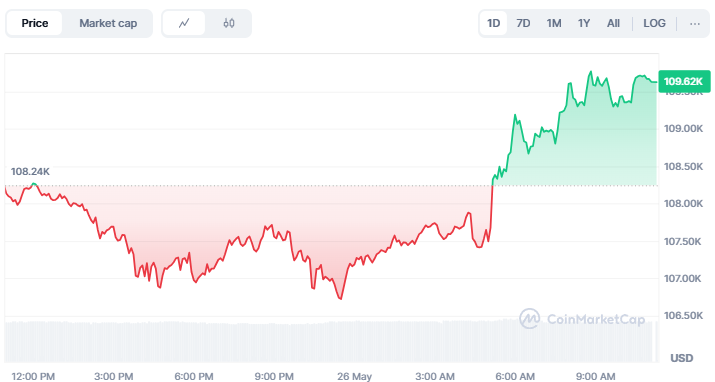Image resolution: width=715 pixels, height=382 pixels.
Task: Click the 9:00 AM time axis label
Action: pyautogui.click(x=595, y=377)
